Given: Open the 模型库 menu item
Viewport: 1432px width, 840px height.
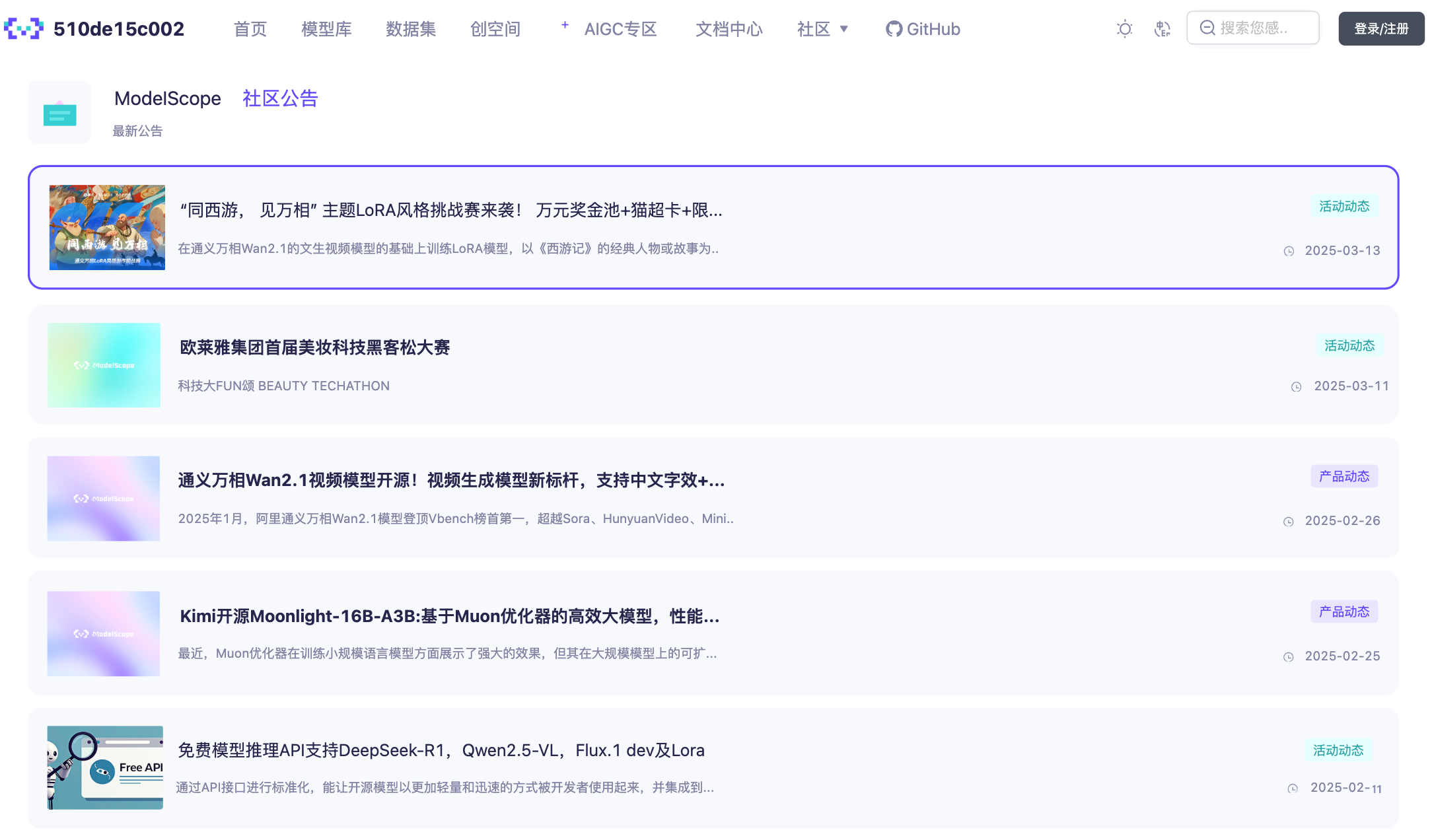Looking at the screenshot, I should 326,29.
